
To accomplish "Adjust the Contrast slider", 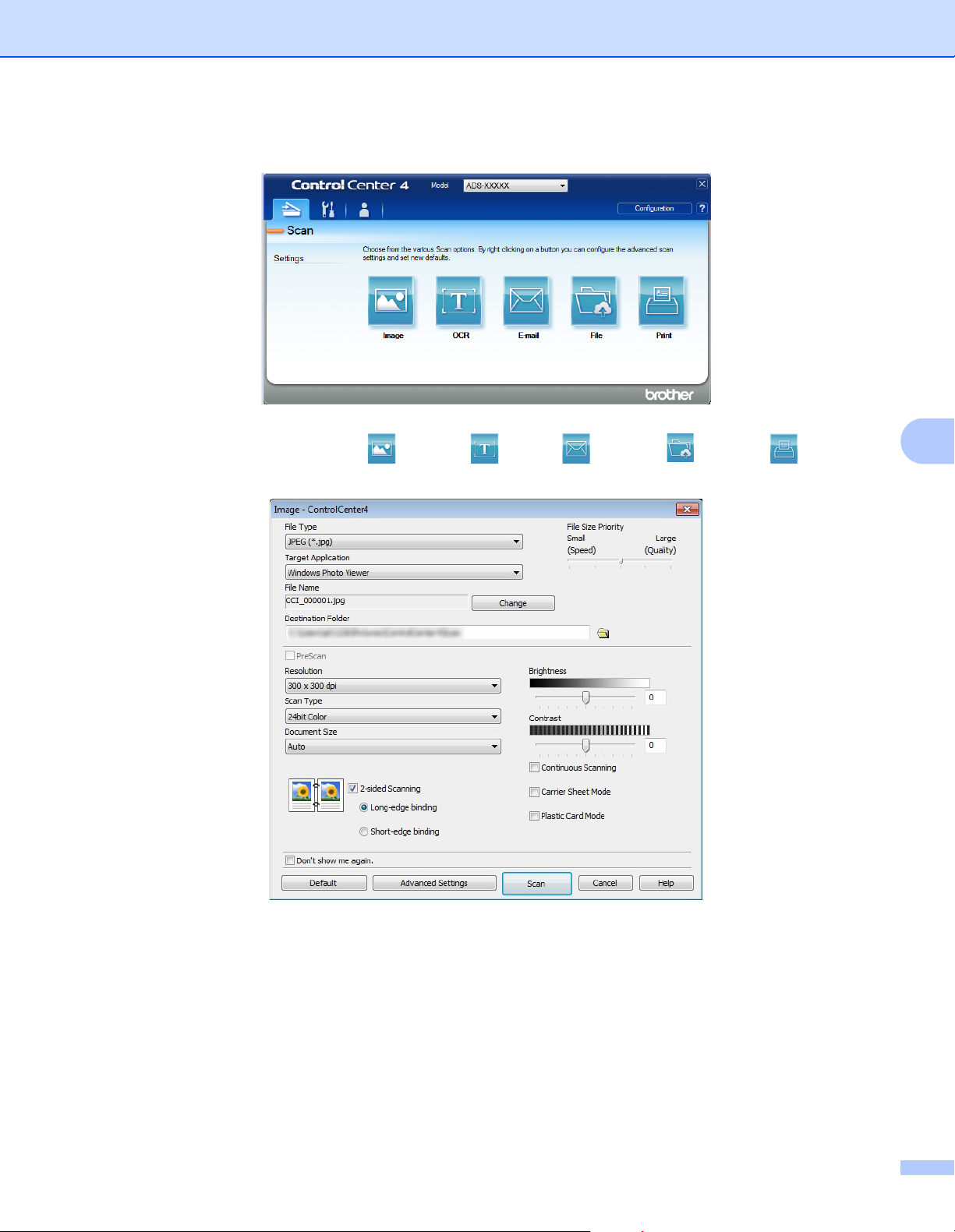I will pyautogui.click(x=585, y=746).
